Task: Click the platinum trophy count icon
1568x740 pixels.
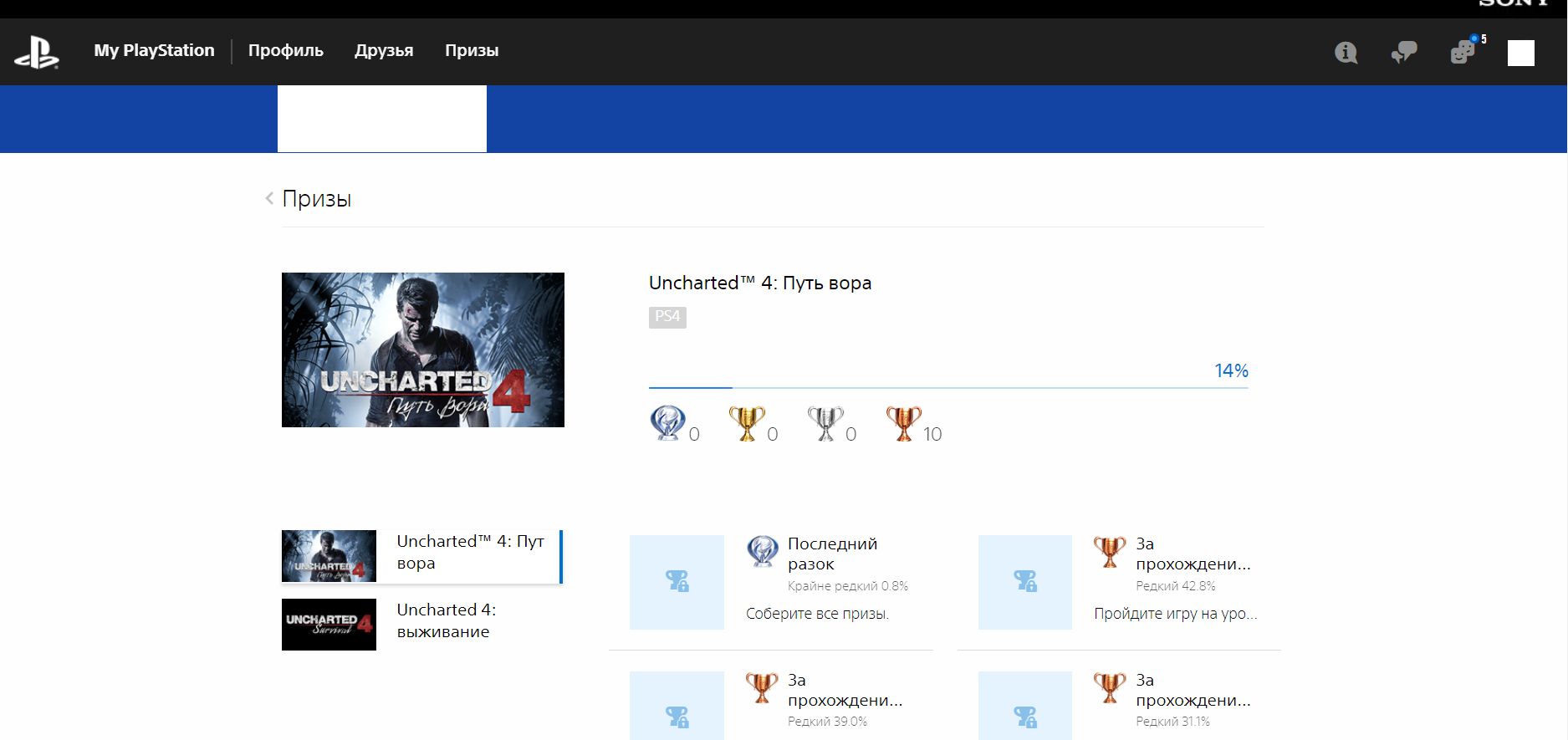Action: 667,423
